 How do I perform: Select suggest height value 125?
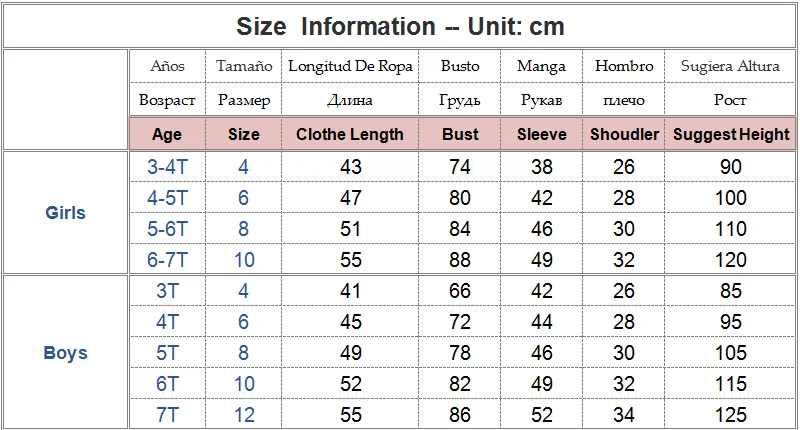(731, 415)
